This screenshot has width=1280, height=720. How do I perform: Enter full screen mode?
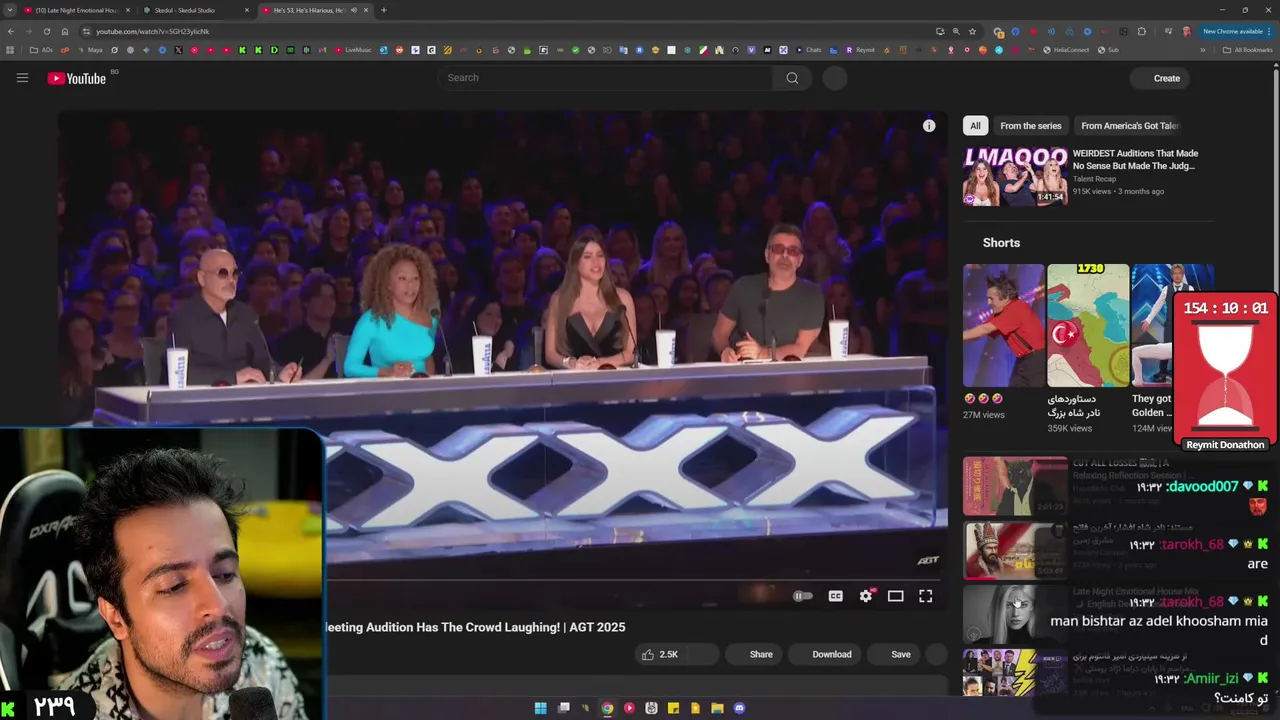click(x=926, y=596)
